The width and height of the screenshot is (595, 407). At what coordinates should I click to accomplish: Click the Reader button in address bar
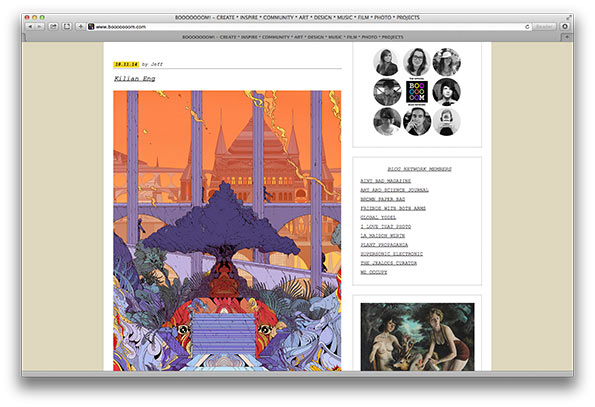(544, 27)
